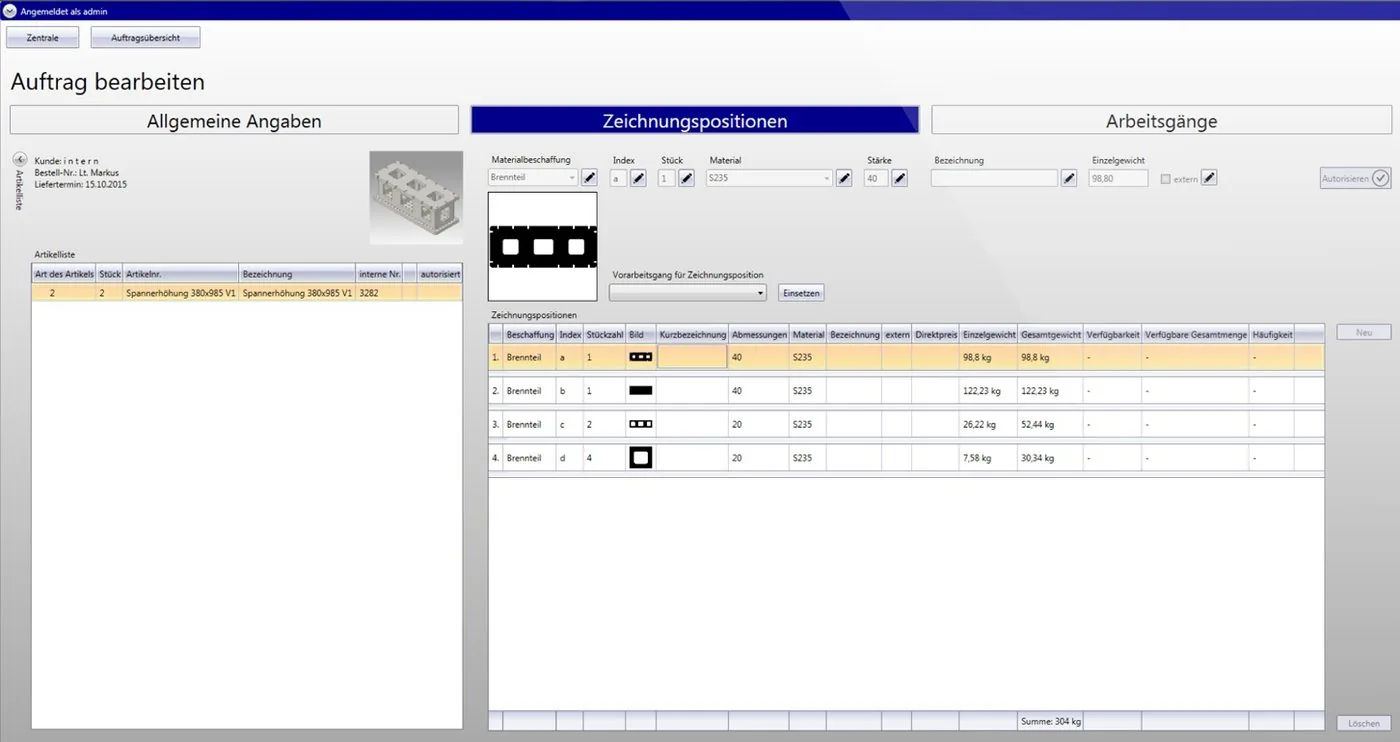Open the Vorarbeitsgang für Zeichnungsposition dropdown
Screen dimensions: 1400x742
688,293
